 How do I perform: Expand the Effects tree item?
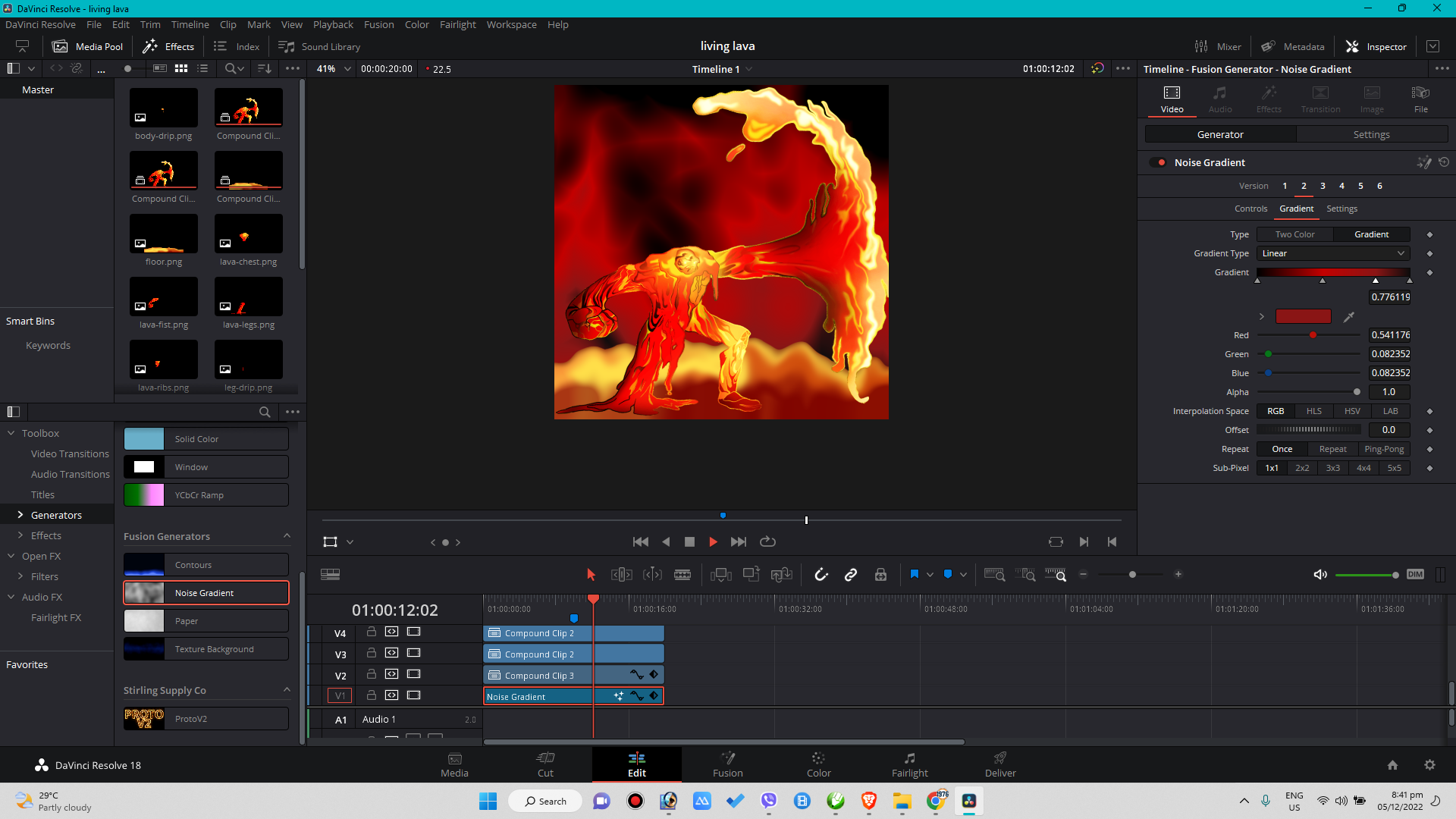click(x=20, y=535)
